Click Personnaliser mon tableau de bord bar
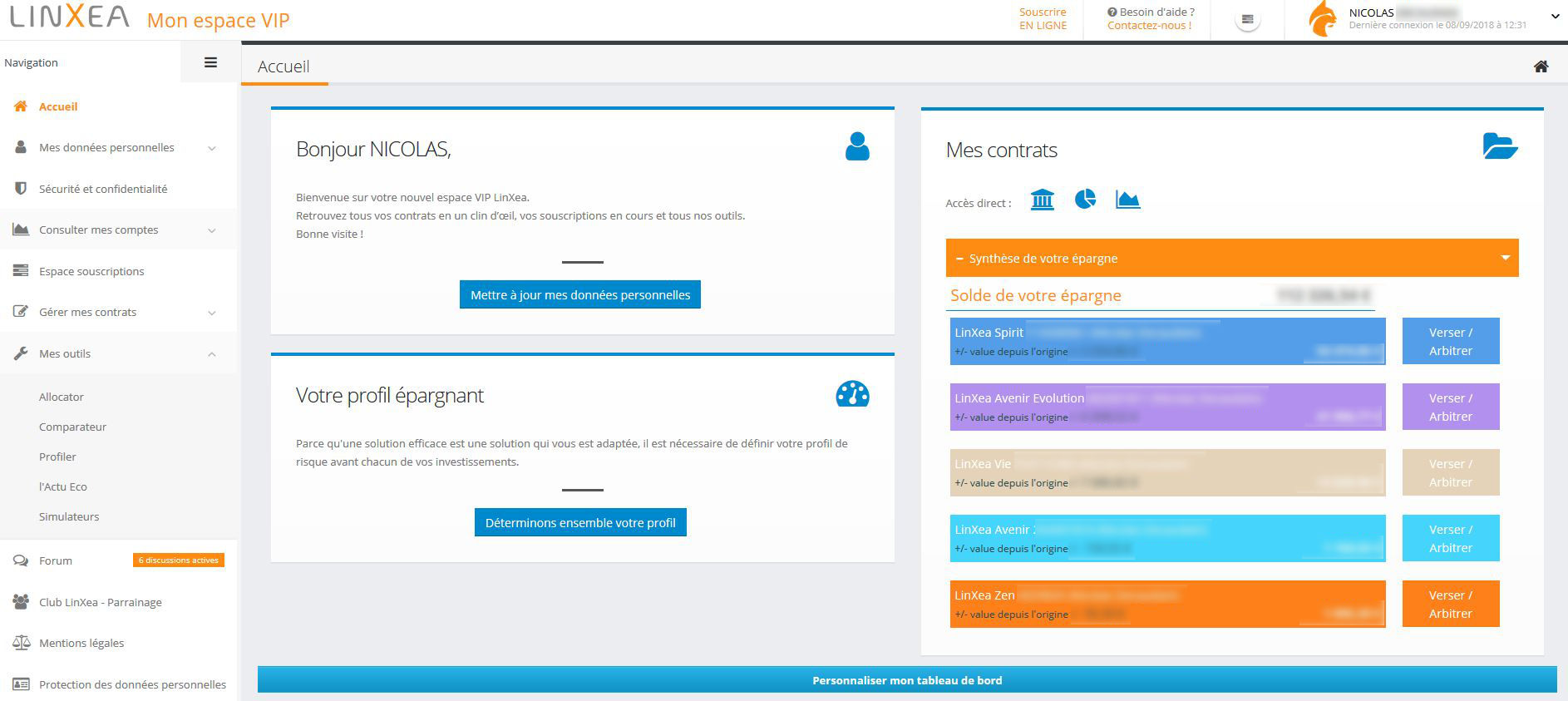 pos(906,680)
